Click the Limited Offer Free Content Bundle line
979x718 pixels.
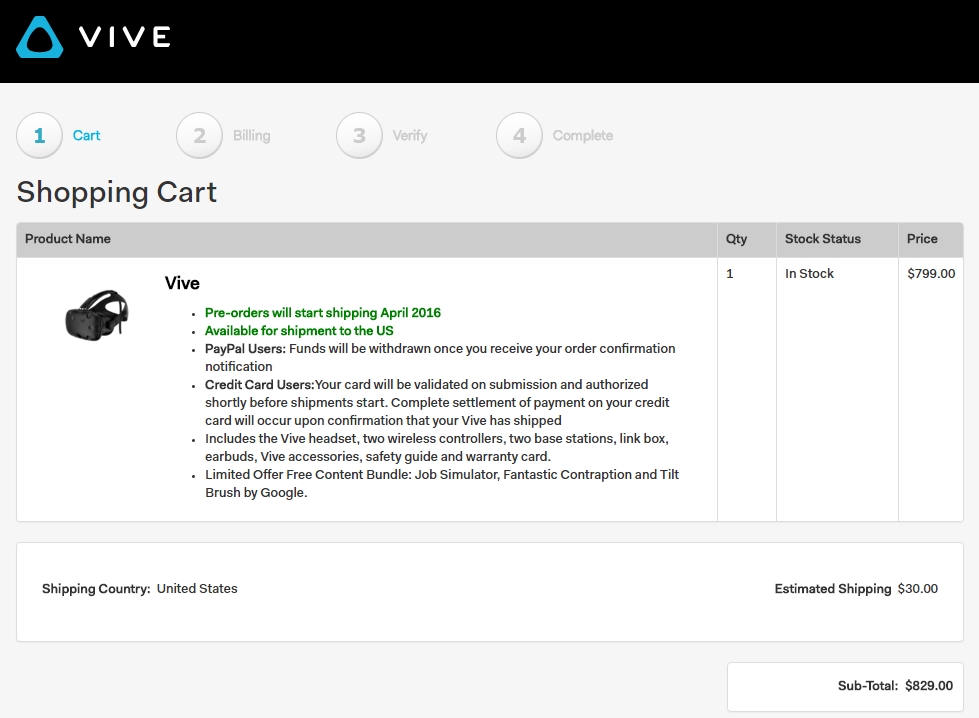pos(442,483)
